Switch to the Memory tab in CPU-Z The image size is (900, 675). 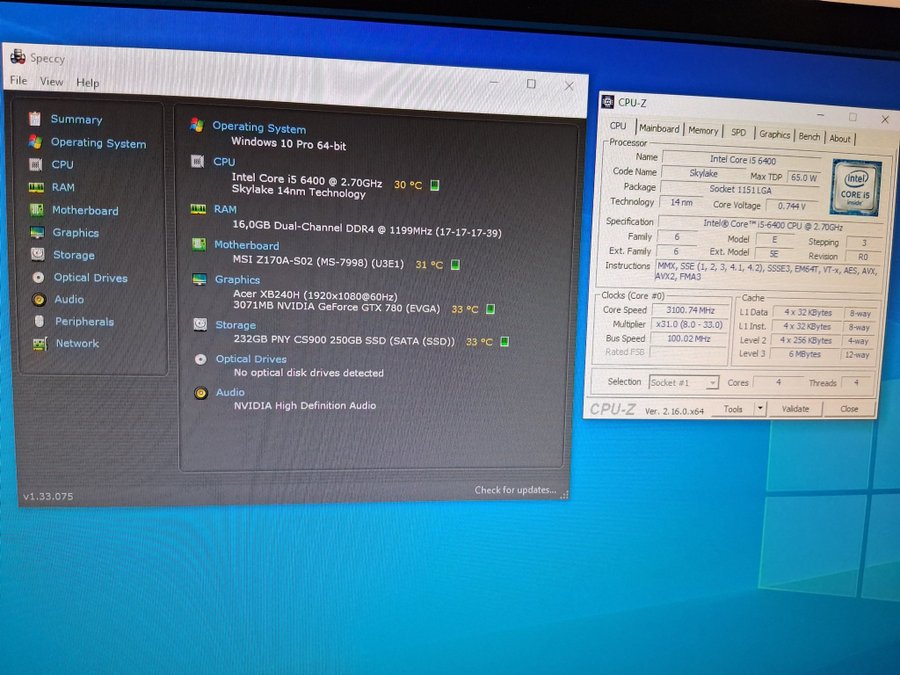(703, 131)
